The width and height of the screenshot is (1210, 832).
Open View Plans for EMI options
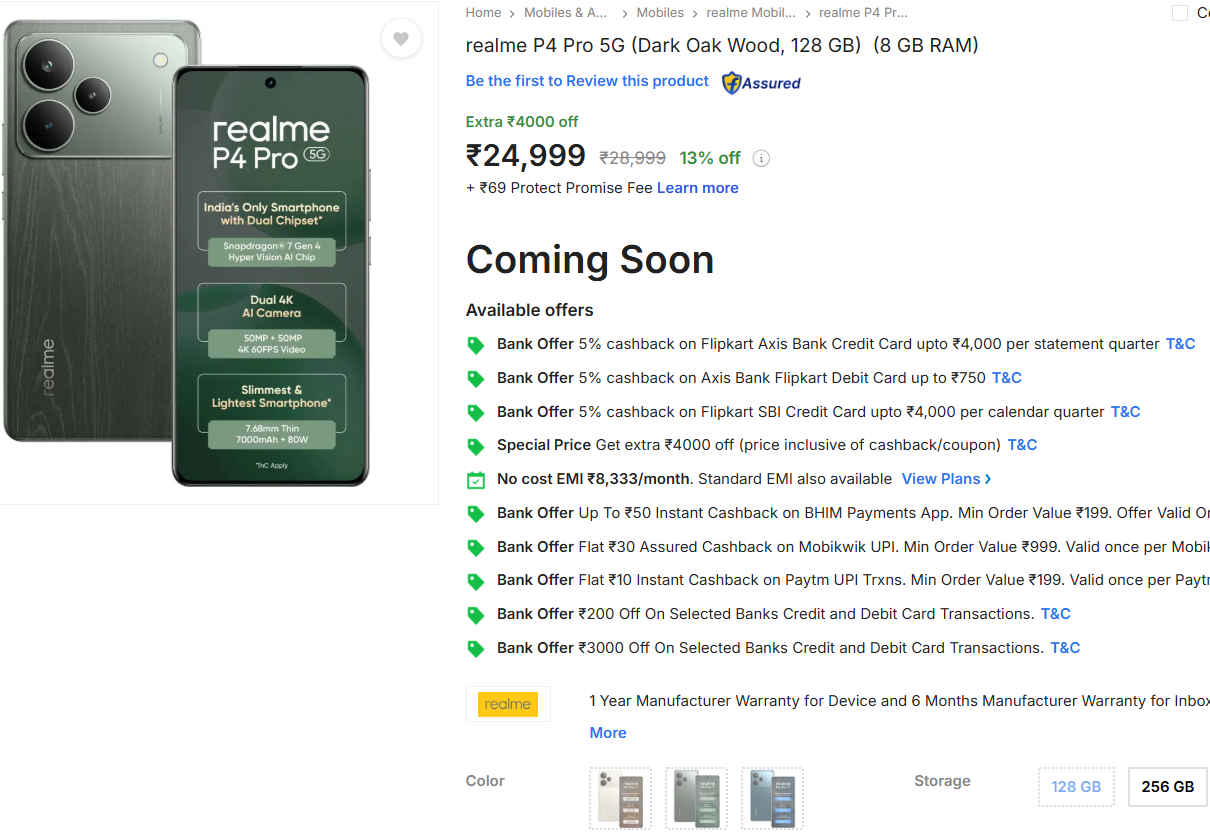946,479
